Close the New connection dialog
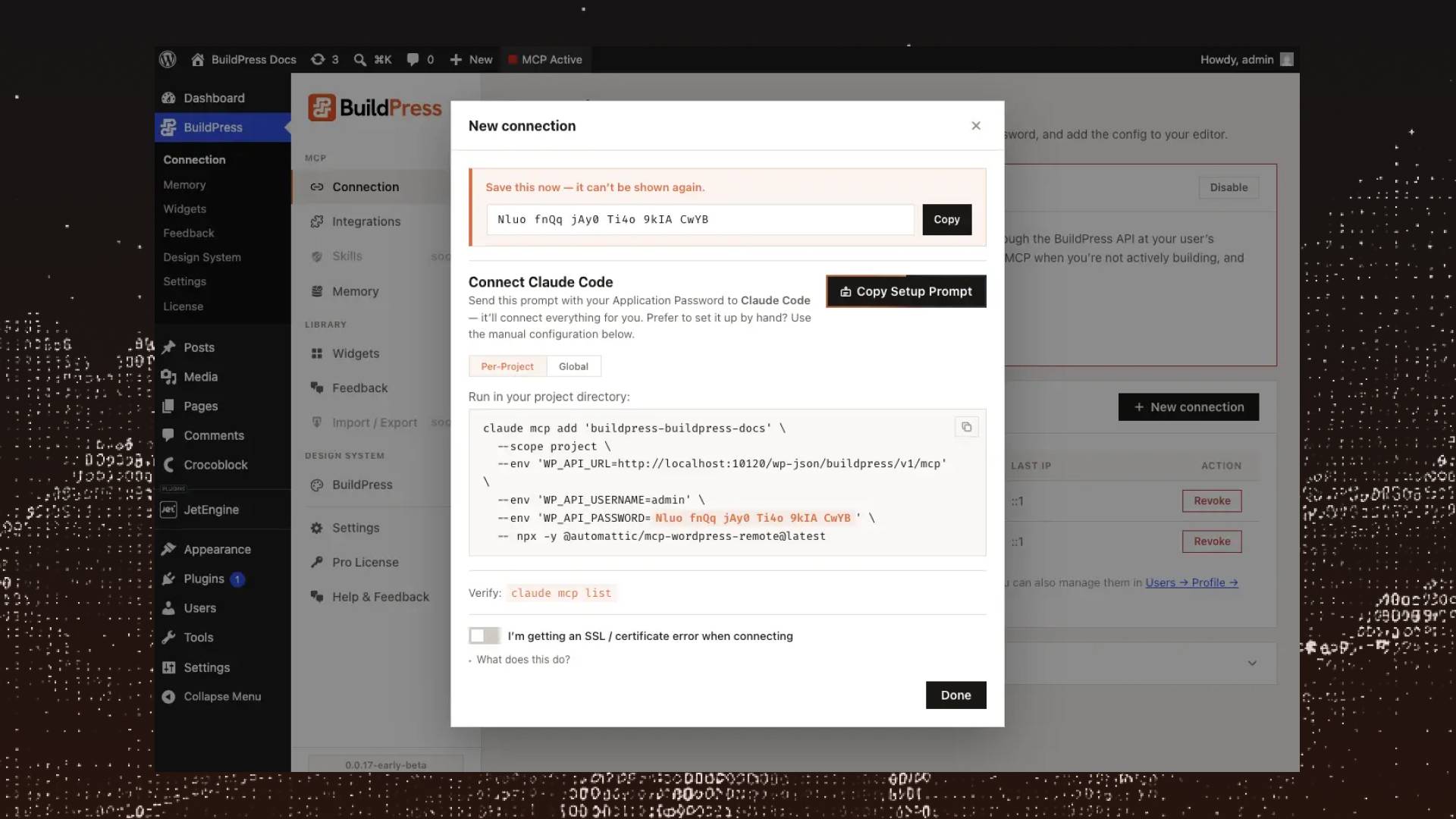The width and height of the screenshot is (1456, 819). click(976, 126)
